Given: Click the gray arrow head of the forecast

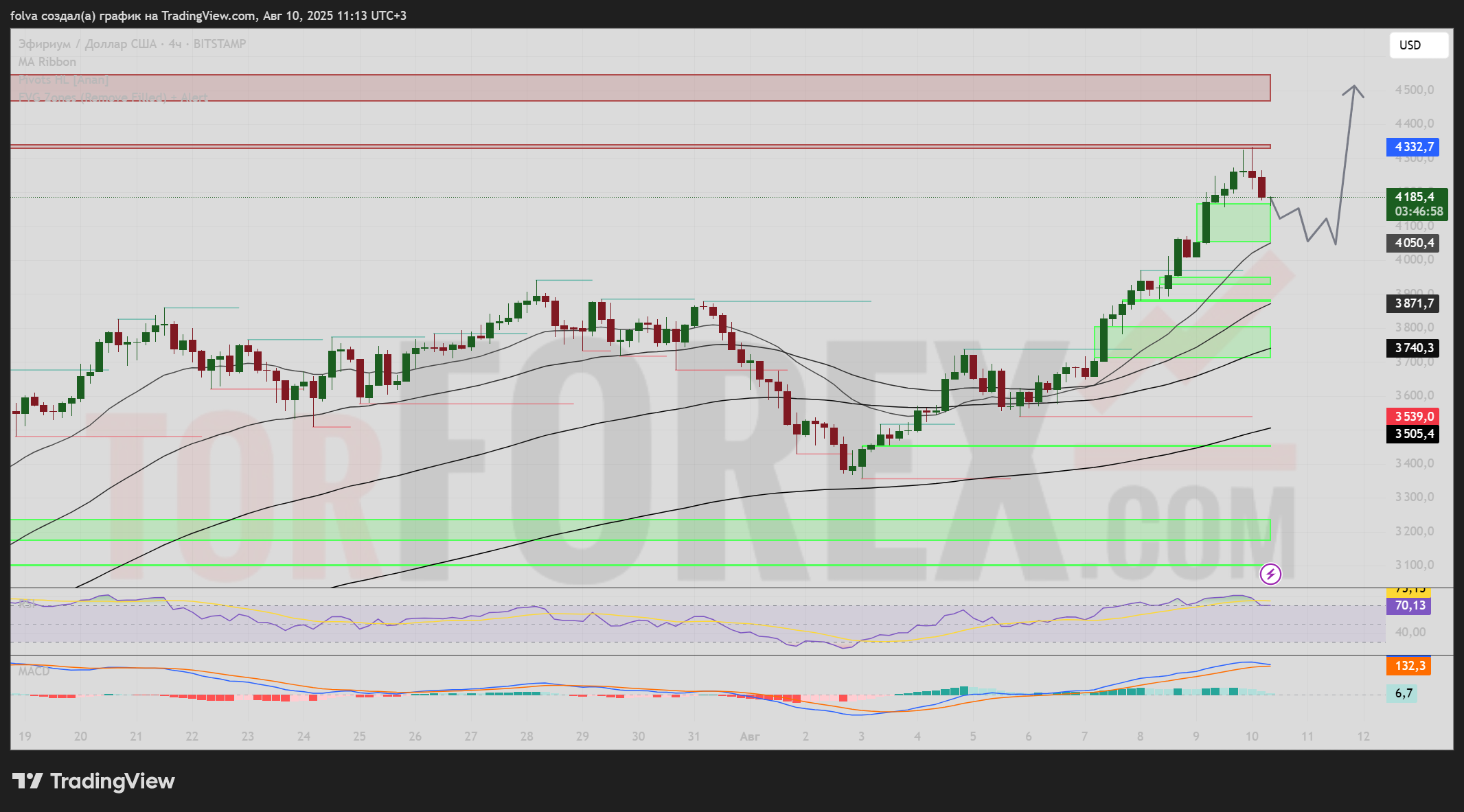Looking at the screenshot, I should [1353, 89].
